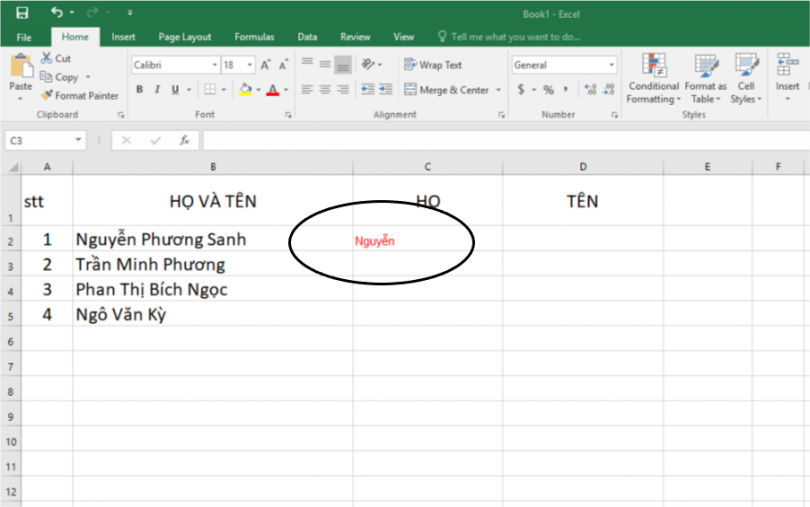Open Format as Table gallery
Viewport: 810px width, 507px height.
(x=706, y=78)
